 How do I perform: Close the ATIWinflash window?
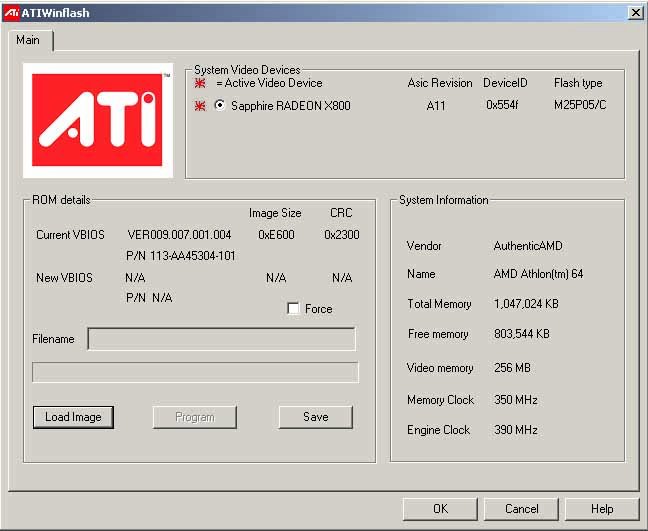tap(635, 12)
